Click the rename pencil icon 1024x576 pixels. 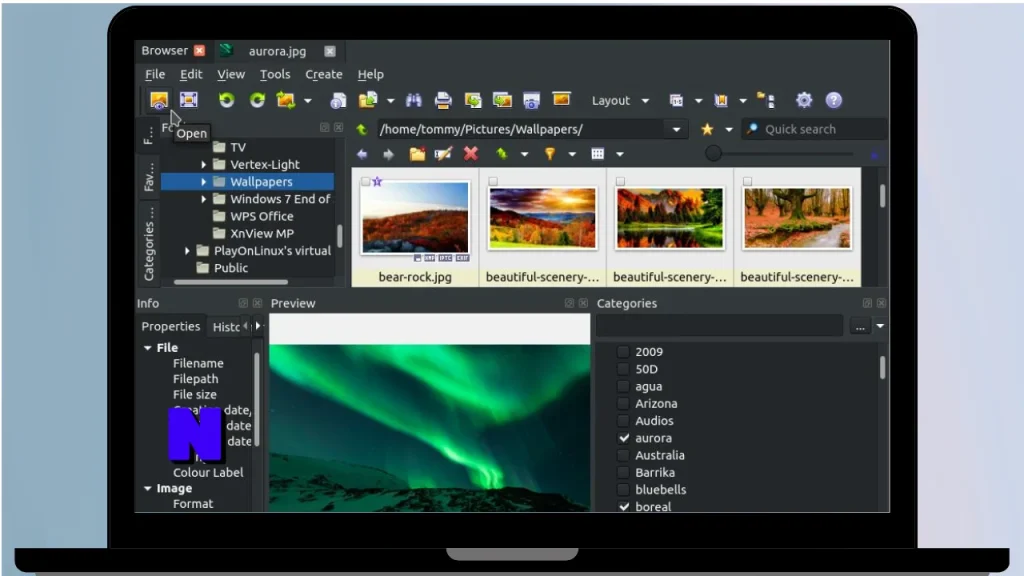point(443,154)
